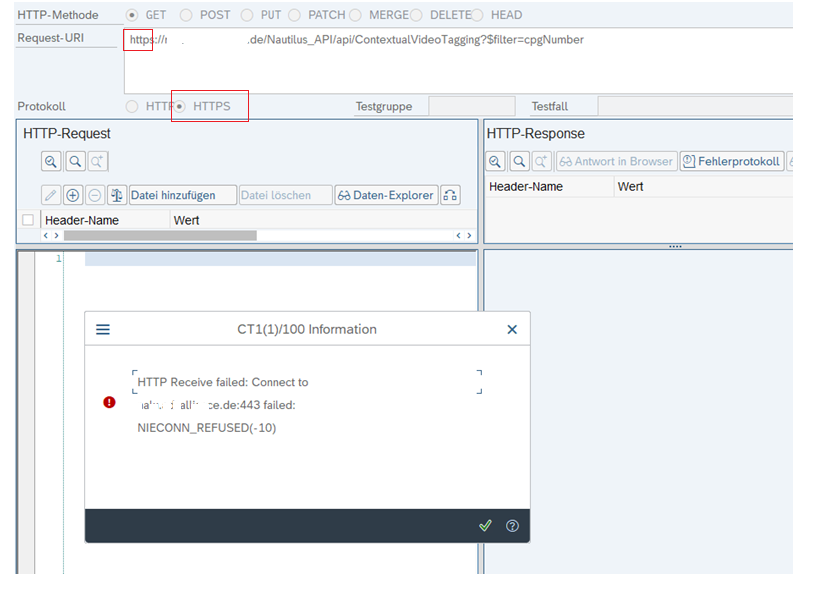Click the search icon in HTTP-Request toolbar
This screenshot has width=829, height=595.
coord(75,161)
